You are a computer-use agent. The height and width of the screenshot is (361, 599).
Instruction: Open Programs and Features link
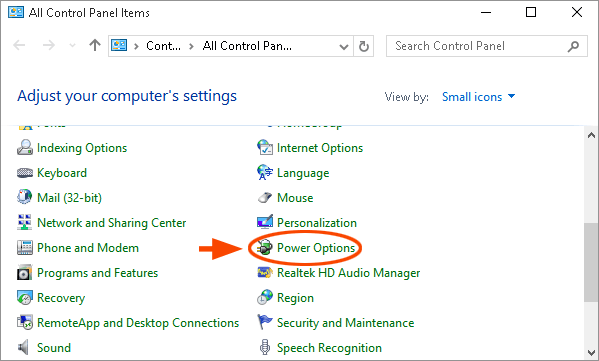pos(97,273)
